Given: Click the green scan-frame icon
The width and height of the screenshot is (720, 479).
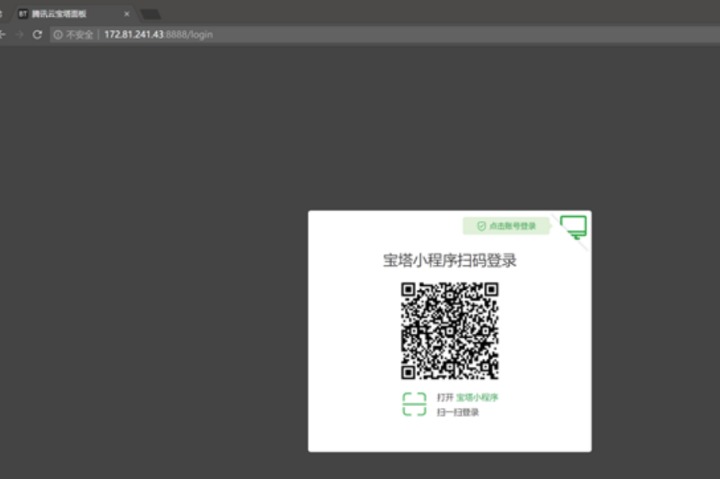Looking at the screenshot, I should [414, 404].
